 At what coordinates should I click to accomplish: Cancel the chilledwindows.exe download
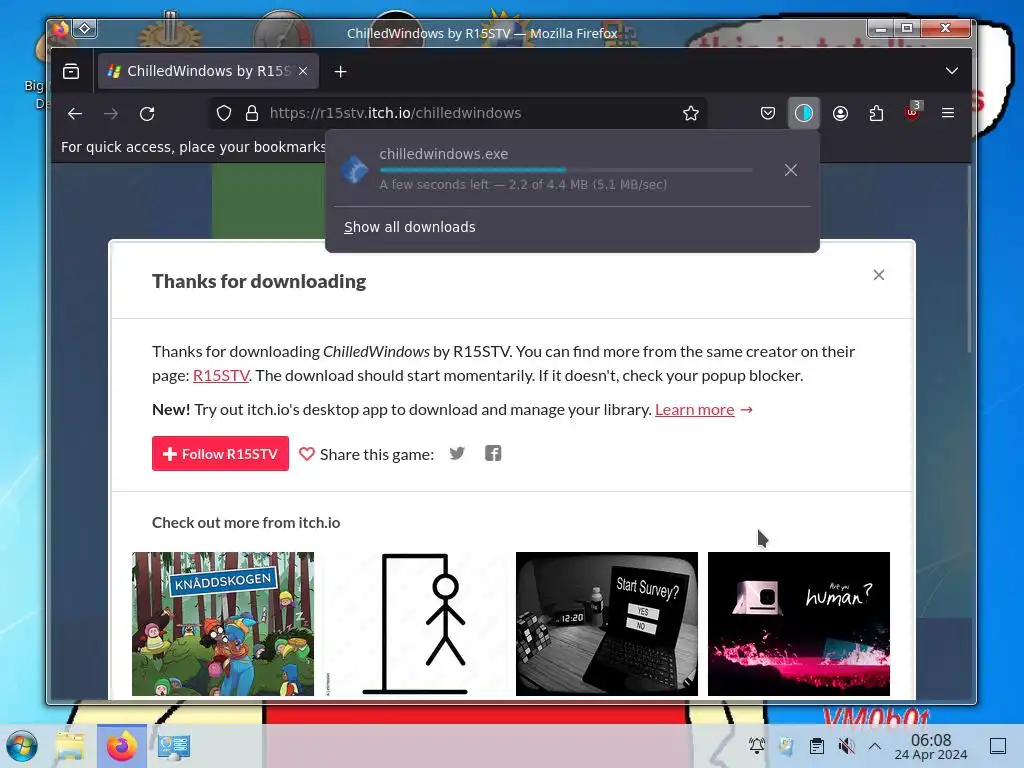point(791,170)
